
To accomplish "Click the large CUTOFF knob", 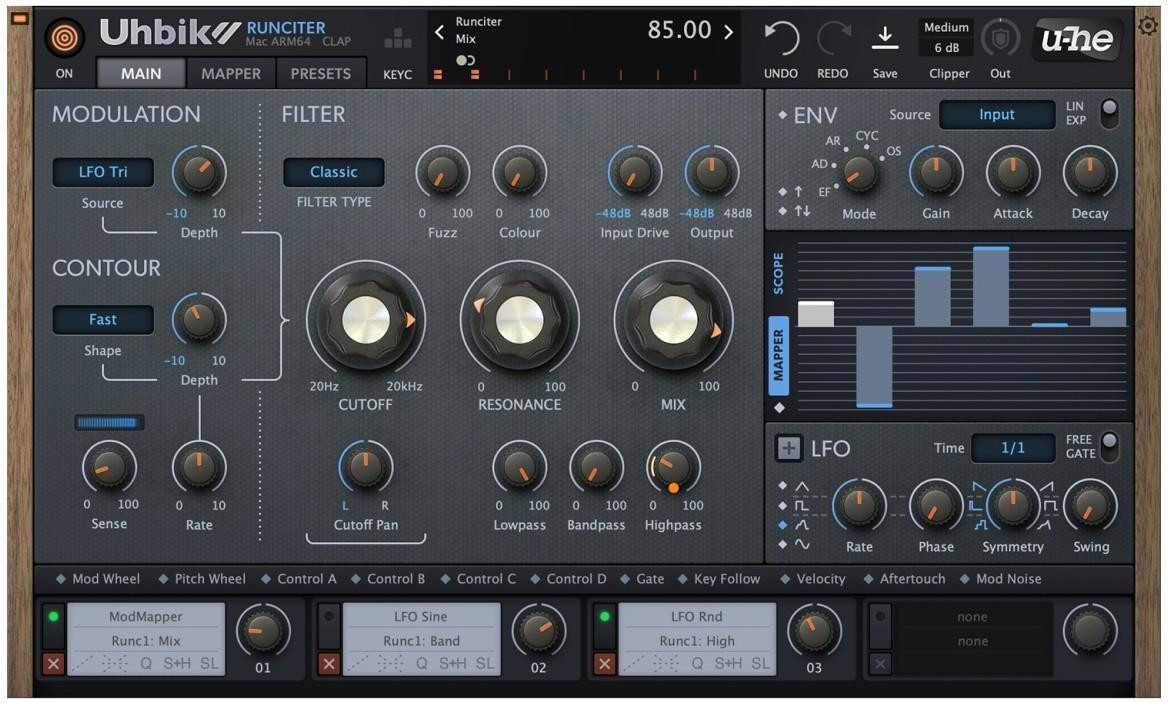I will [366, 320].
